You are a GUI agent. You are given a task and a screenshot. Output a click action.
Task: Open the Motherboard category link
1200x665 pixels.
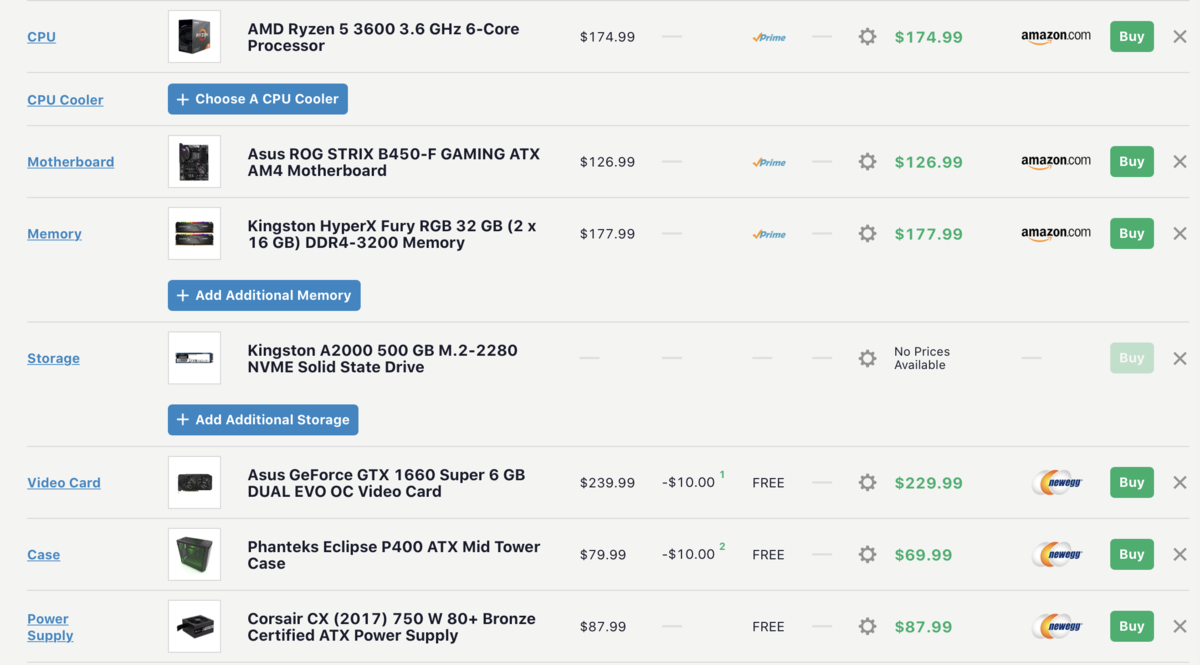click(x=70, y=162)
